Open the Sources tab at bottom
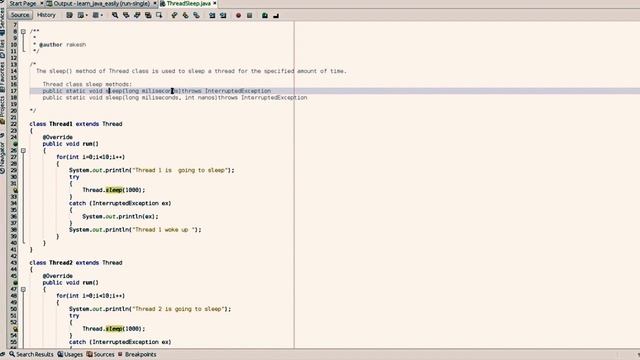The height and width of the screenshot is (360, 640). click(100, 354)
